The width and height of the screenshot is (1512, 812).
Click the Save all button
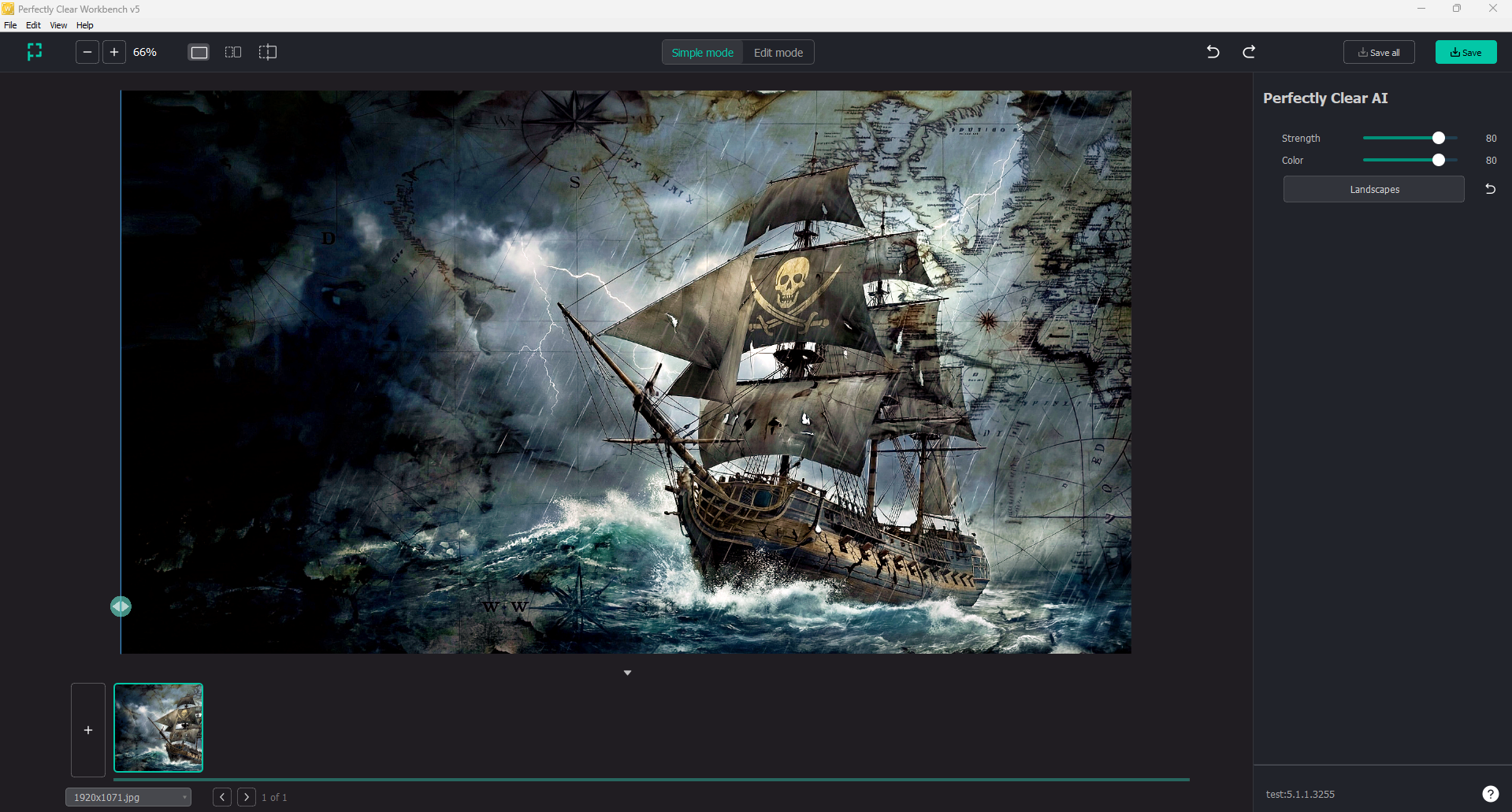[x=1379, y=52]
